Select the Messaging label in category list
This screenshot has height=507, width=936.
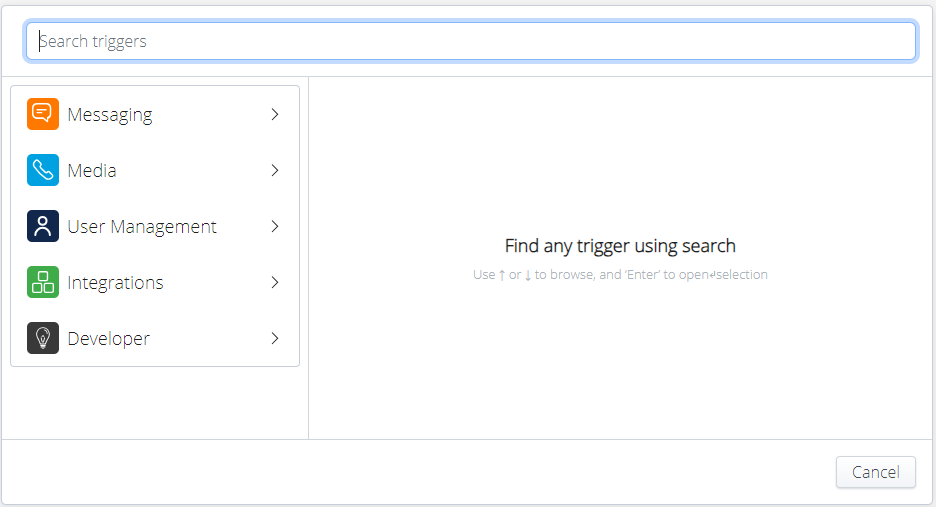point(110,115)
